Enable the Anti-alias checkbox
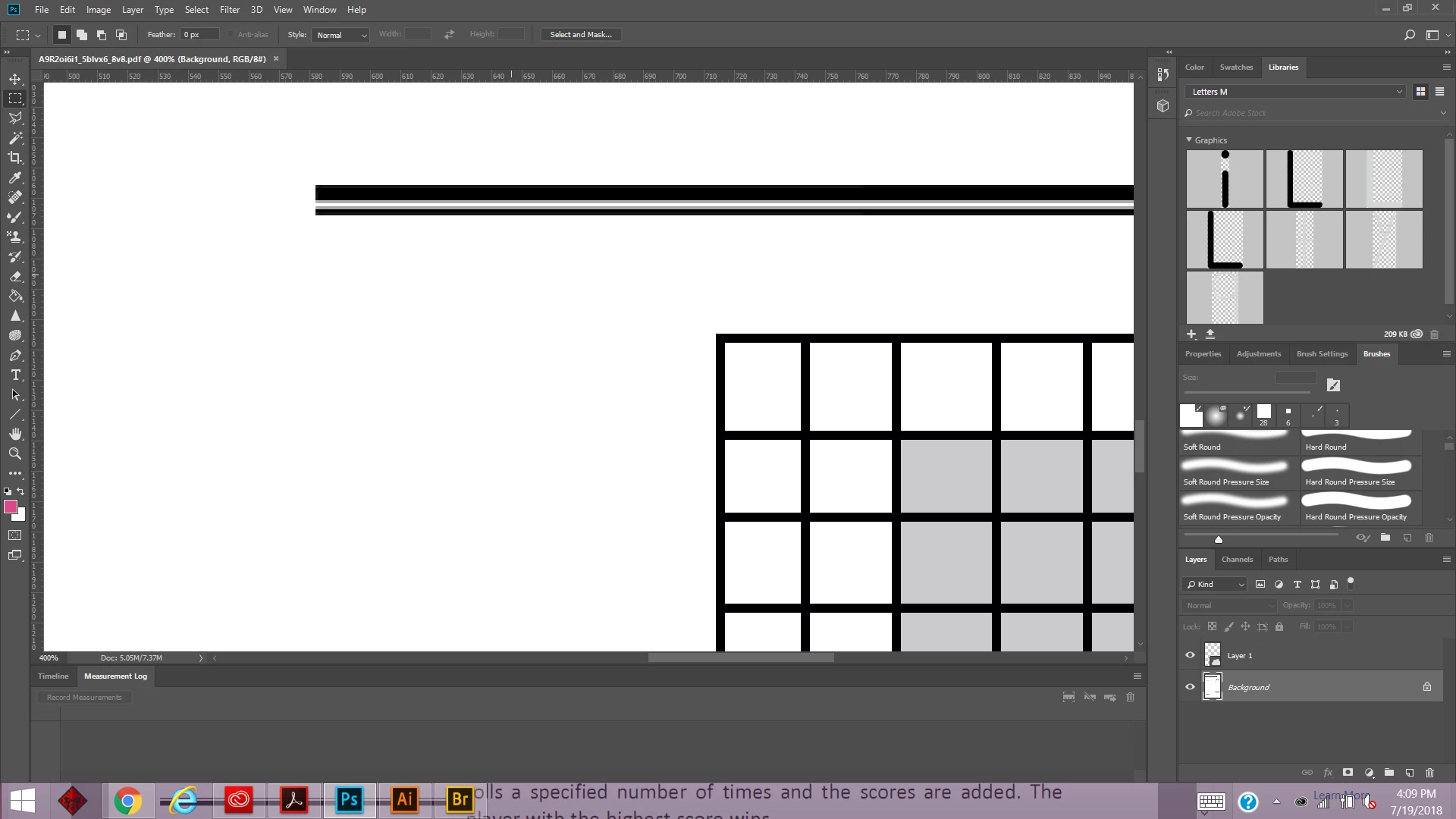1456x819 pixels. pos(231,35)
